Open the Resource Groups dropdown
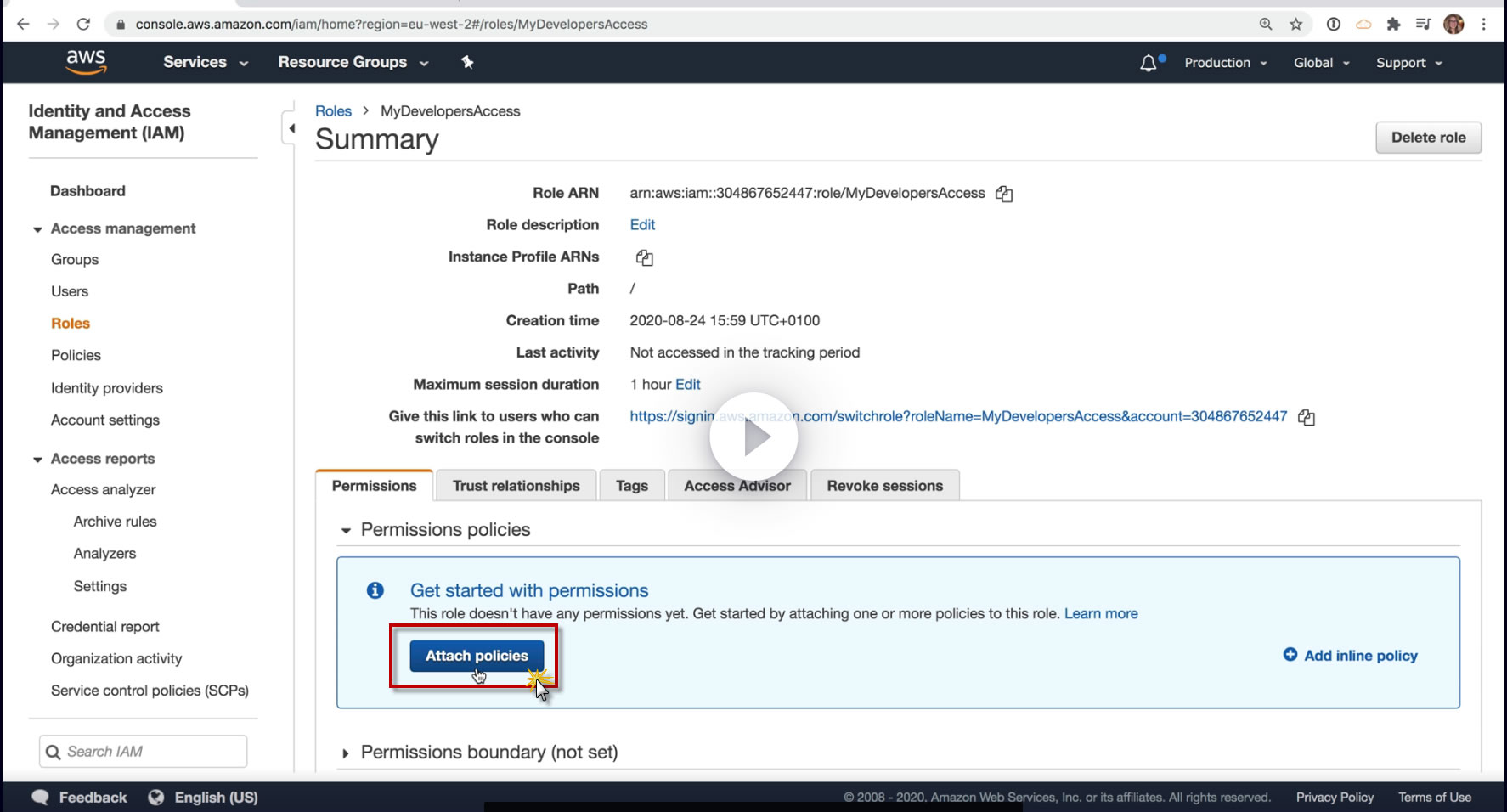This screenshot has height=812, width=1507. [353, 62]
